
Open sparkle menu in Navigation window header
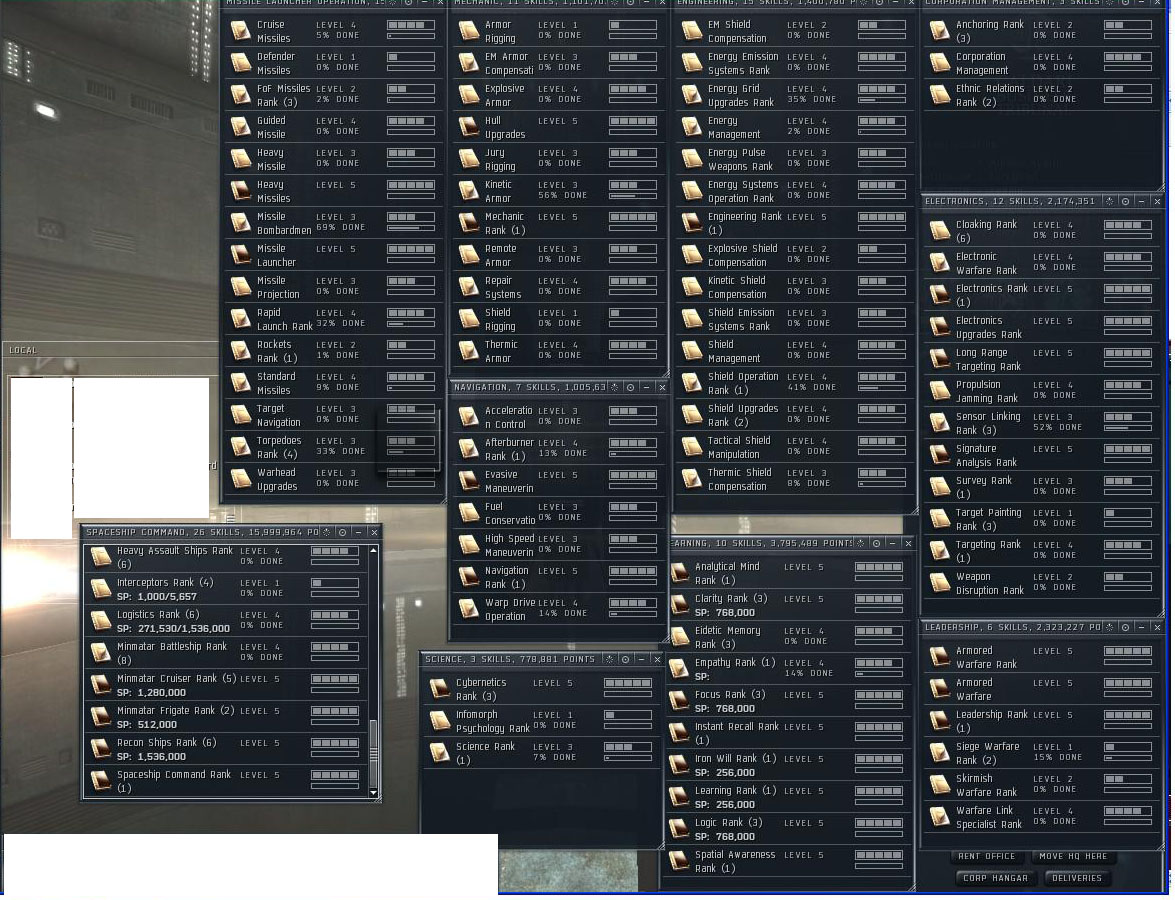tap(614, 387)
